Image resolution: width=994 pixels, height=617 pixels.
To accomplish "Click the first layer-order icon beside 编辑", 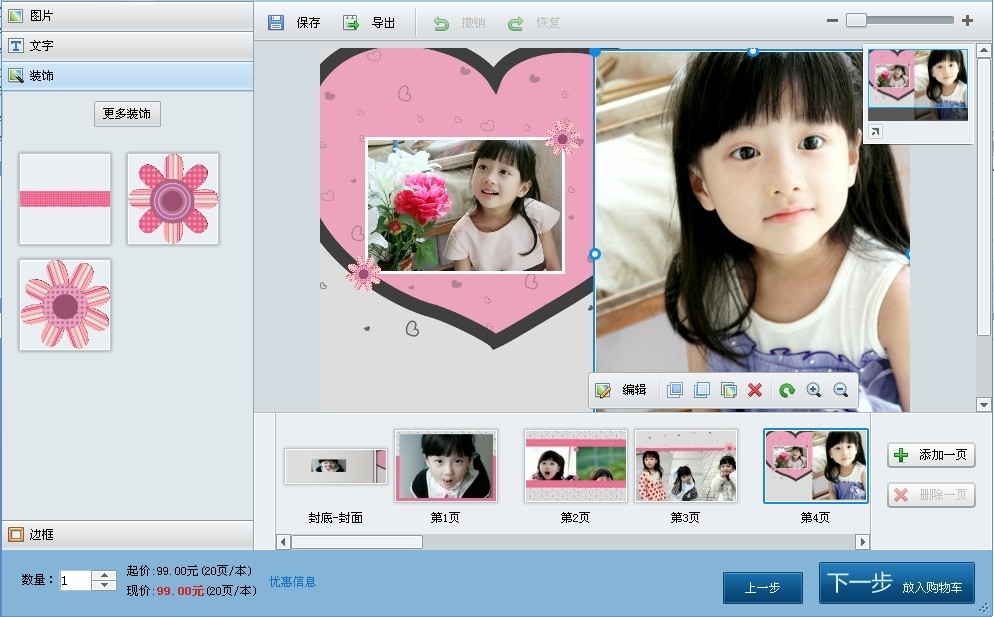I will 675,390.
